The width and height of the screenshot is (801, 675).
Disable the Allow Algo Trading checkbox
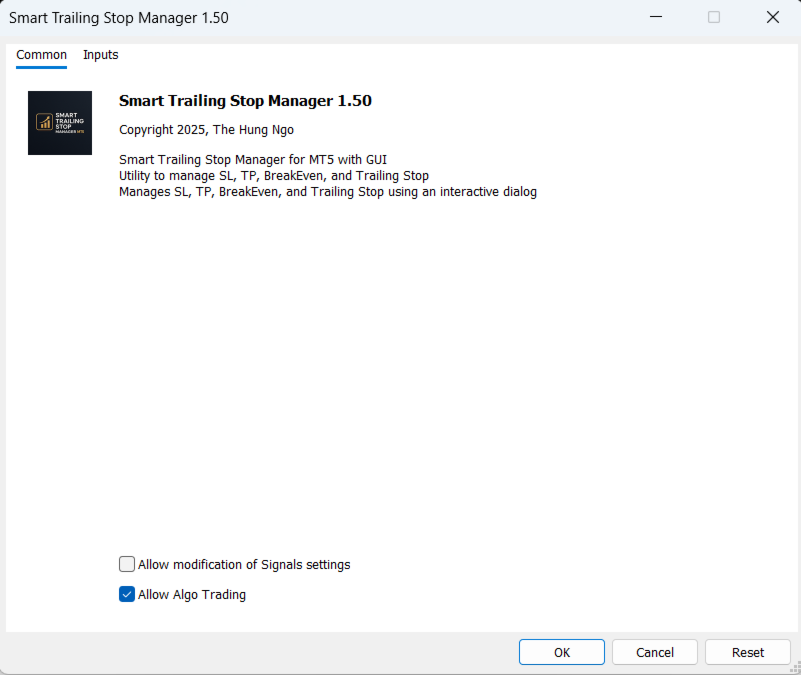[127, 594]
